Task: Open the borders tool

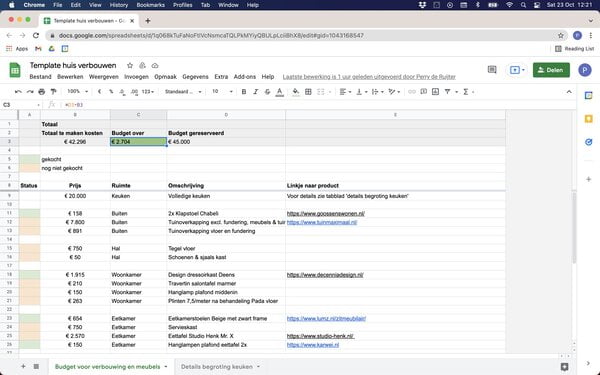Action: pos(308,92)
